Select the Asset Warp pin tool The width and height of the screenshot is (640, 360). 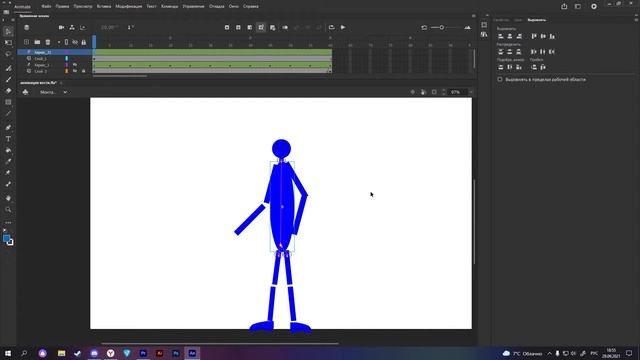(x=8, y=173)
